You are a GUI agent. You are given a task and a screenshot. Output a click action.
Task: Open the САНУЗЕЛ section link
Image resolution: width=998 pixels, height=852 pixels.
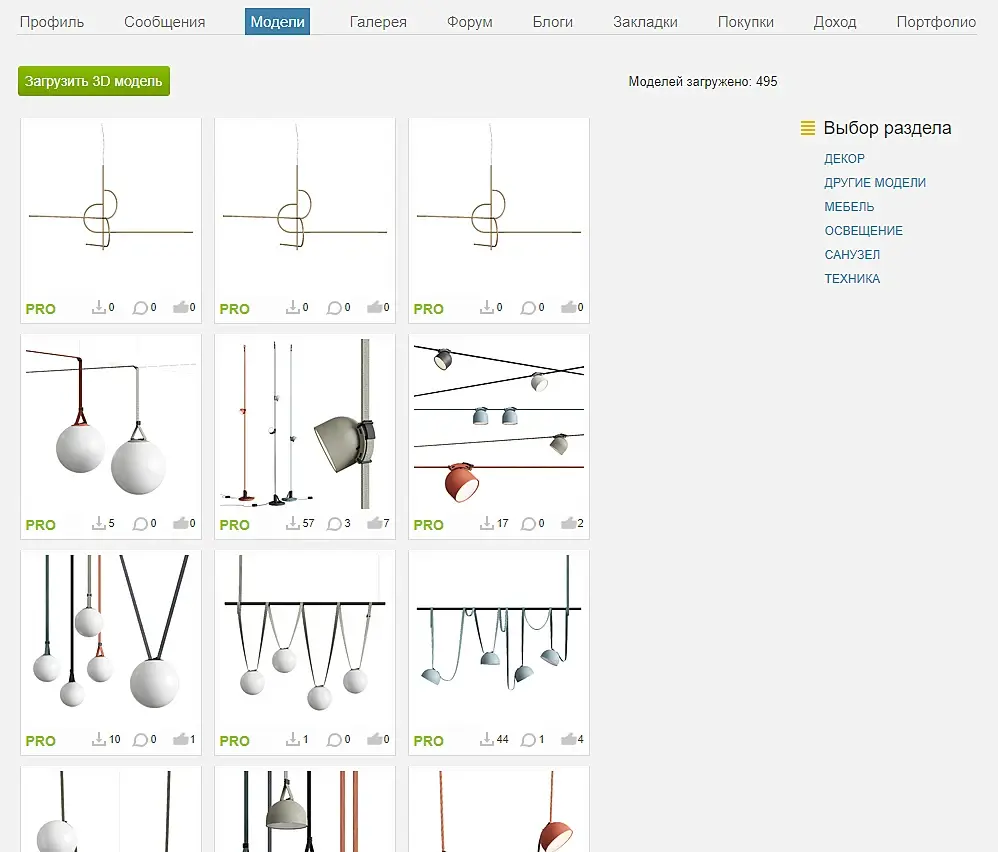tap(852, 255)
